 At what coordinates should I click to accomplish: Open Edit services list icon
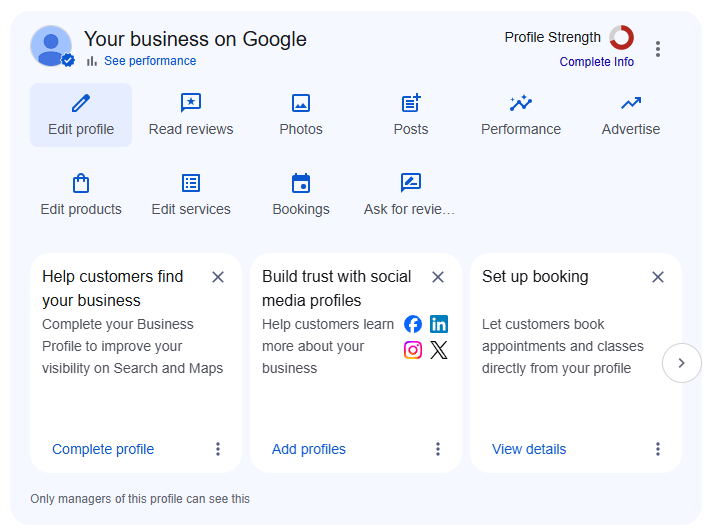pos(191,183)
